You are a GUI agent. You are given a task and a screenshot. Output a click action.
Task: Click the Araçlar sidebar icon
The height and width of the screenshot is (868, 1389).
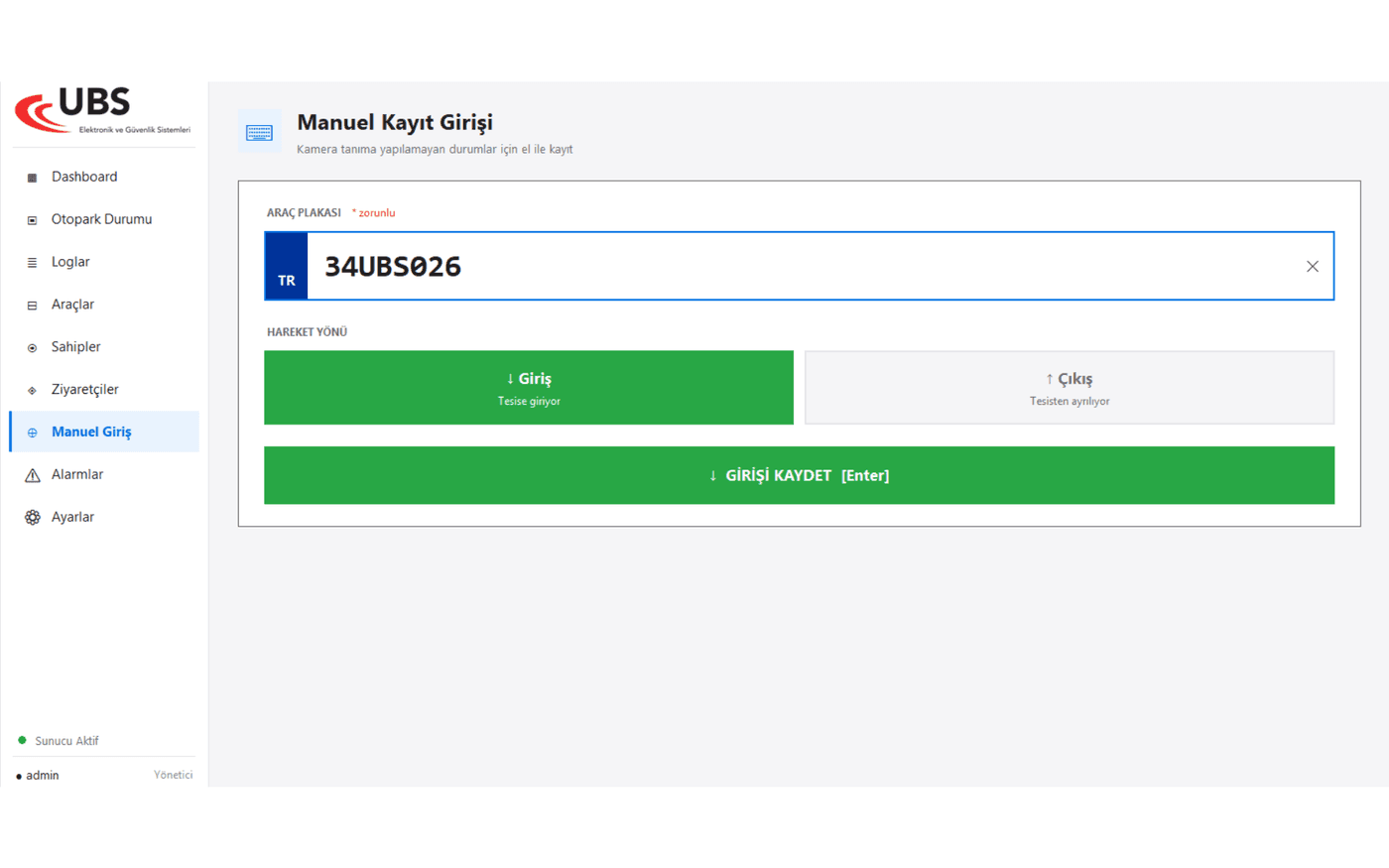(x=32, y=306)
